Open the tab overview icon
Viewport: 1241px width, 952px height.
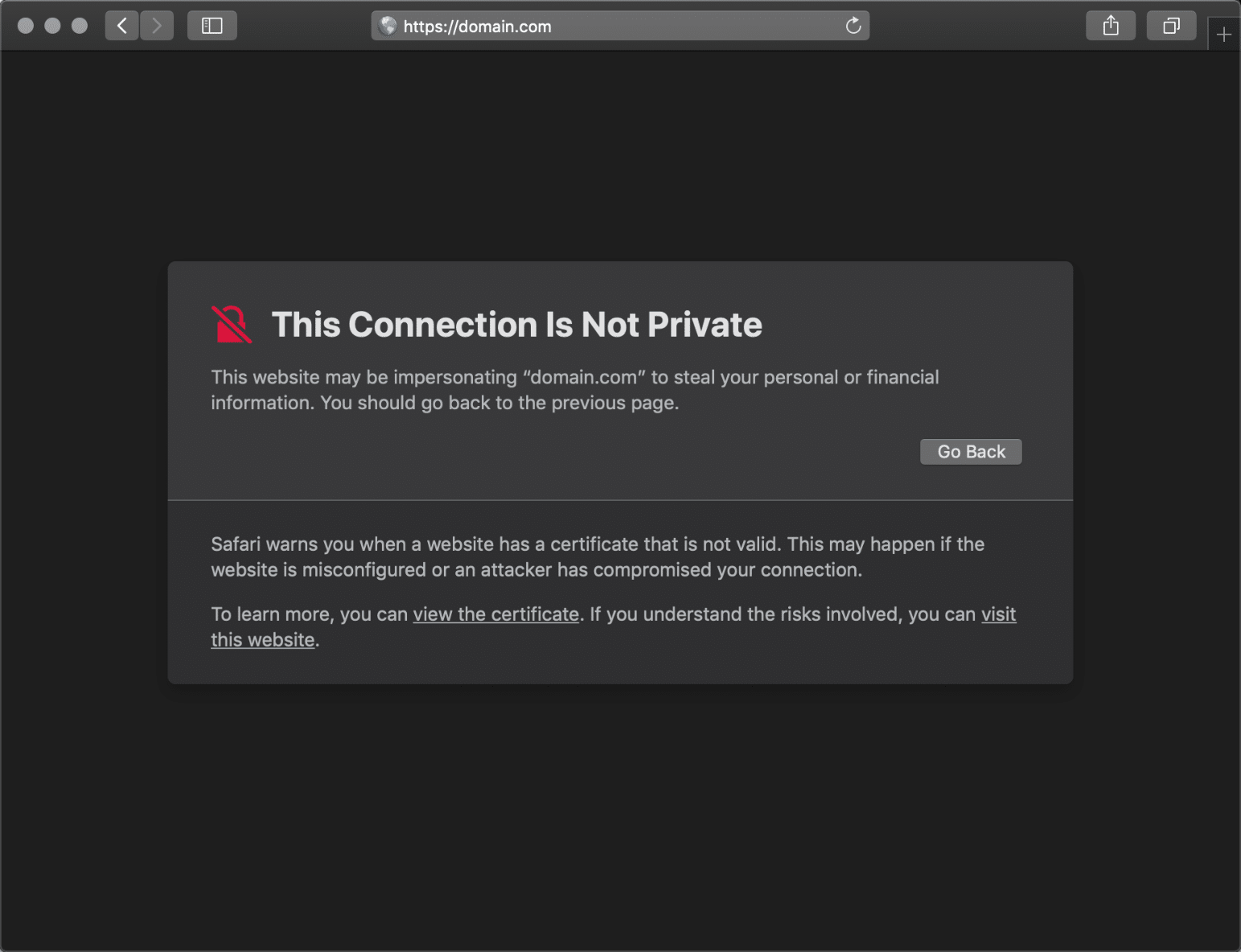1171,25
